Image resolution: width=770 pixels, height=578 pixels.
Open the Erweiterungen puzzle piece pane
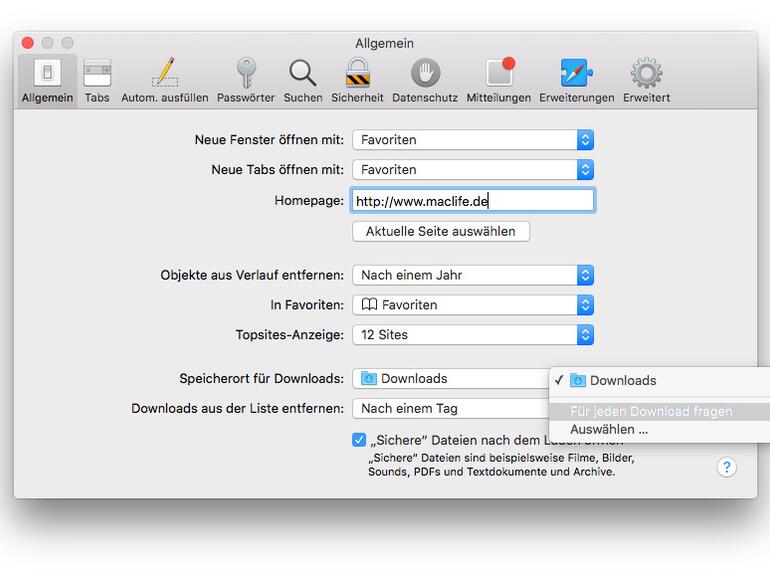pyautogui.click(x=577, y=81)
